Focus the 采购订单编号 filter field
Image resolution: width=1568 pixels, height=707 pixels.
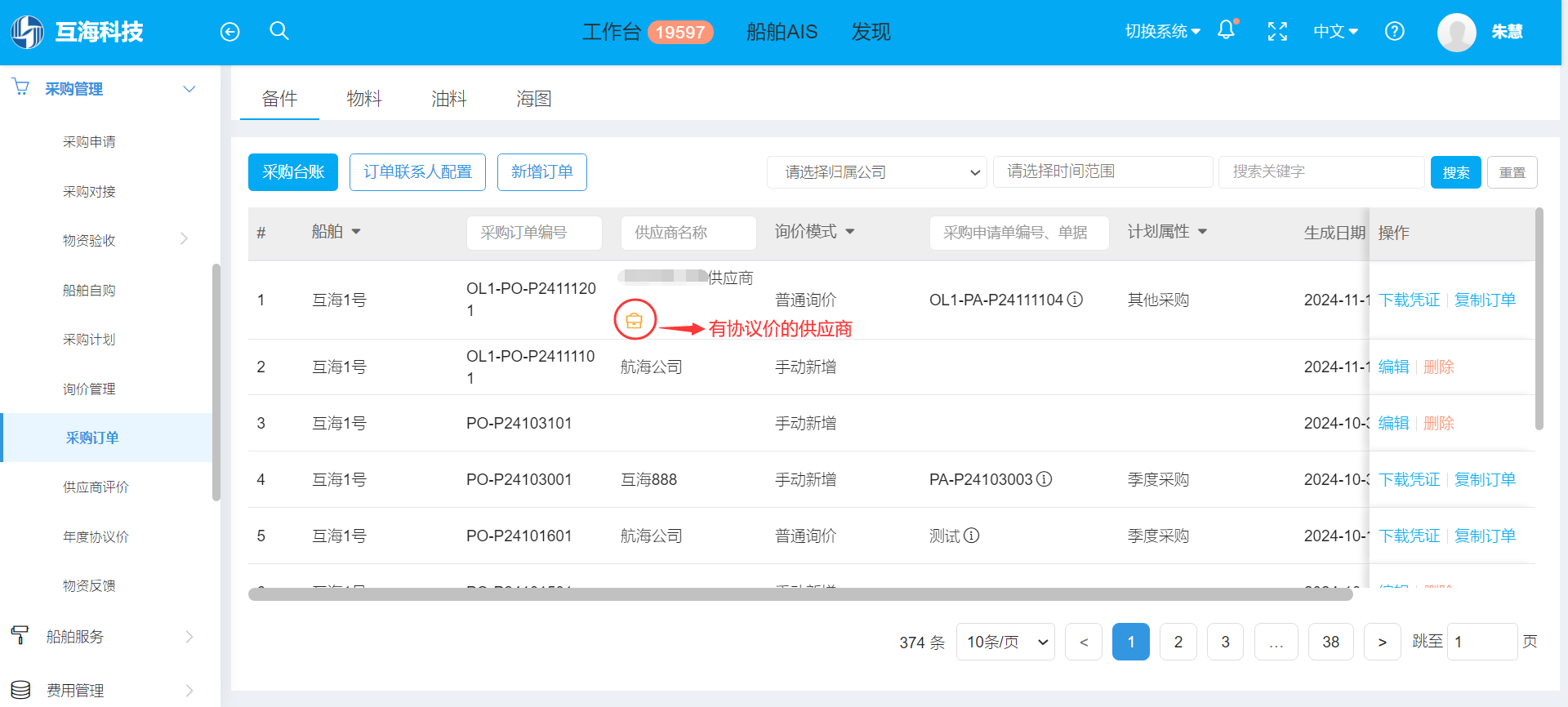point(534,233)
